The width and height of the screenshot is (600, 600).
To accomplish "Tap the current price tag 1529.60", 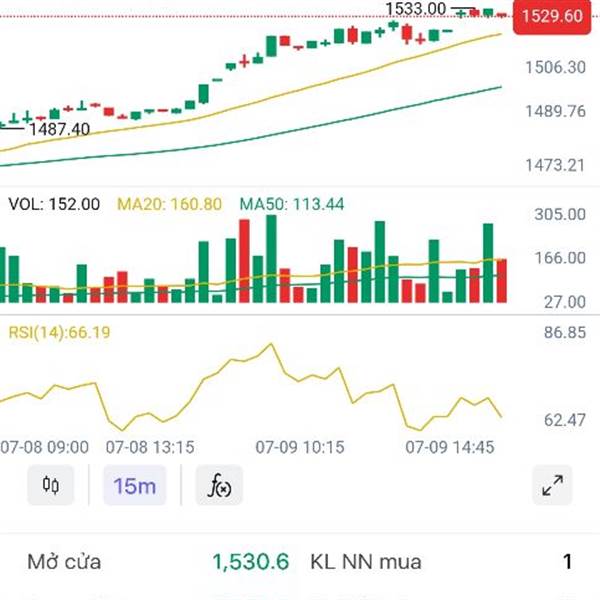I will (552, 16).
